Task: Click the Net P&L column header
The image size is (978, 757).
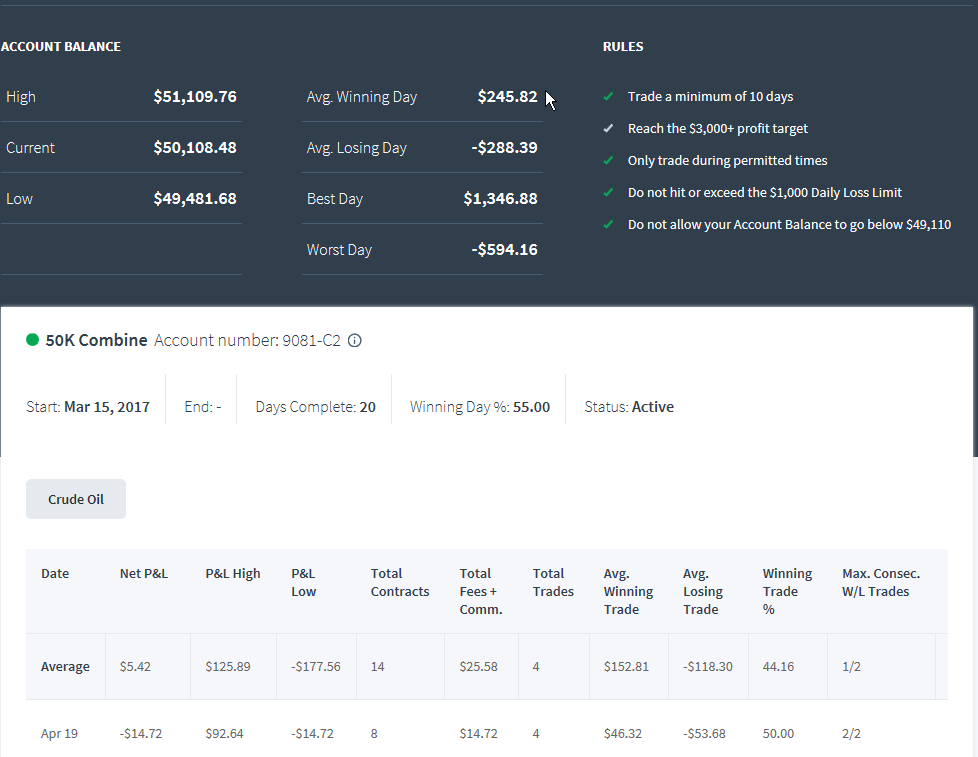Action: (x=144, y=574)
